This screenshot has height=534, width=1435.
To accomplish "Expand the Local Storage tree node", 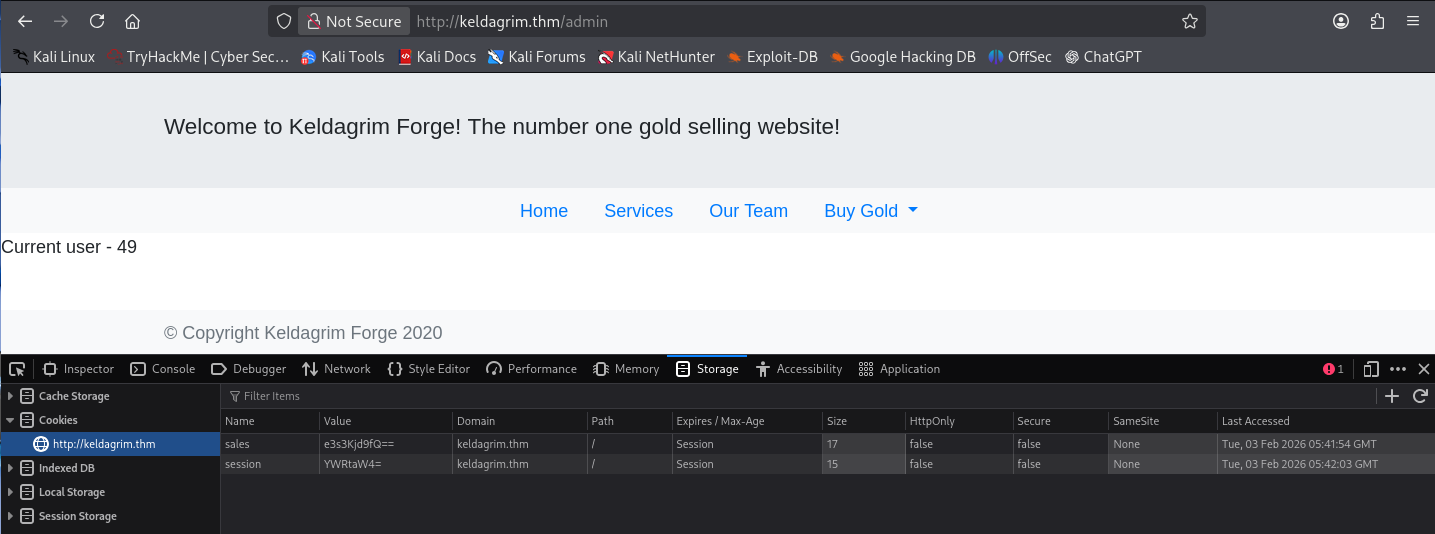I will pos(11,492).
